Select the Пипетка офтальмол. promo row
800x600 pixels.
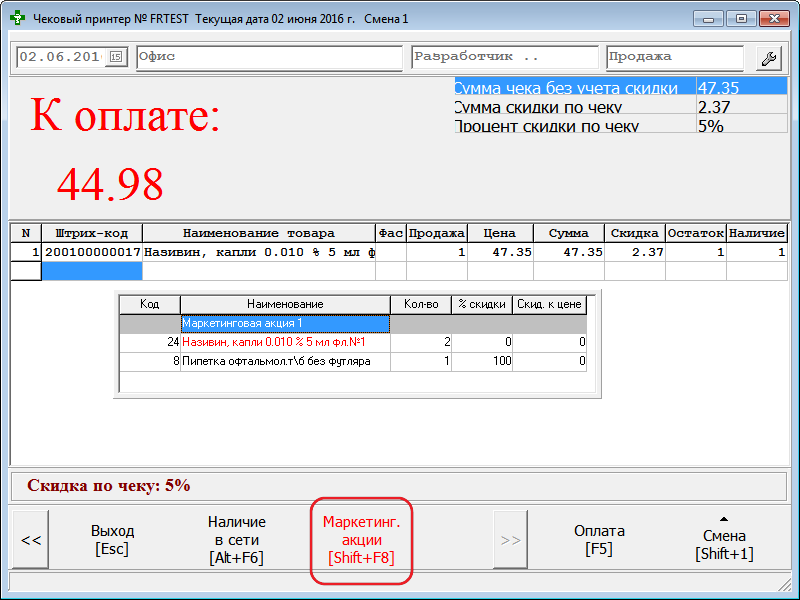pyautogui.click(x=285, y=361)
